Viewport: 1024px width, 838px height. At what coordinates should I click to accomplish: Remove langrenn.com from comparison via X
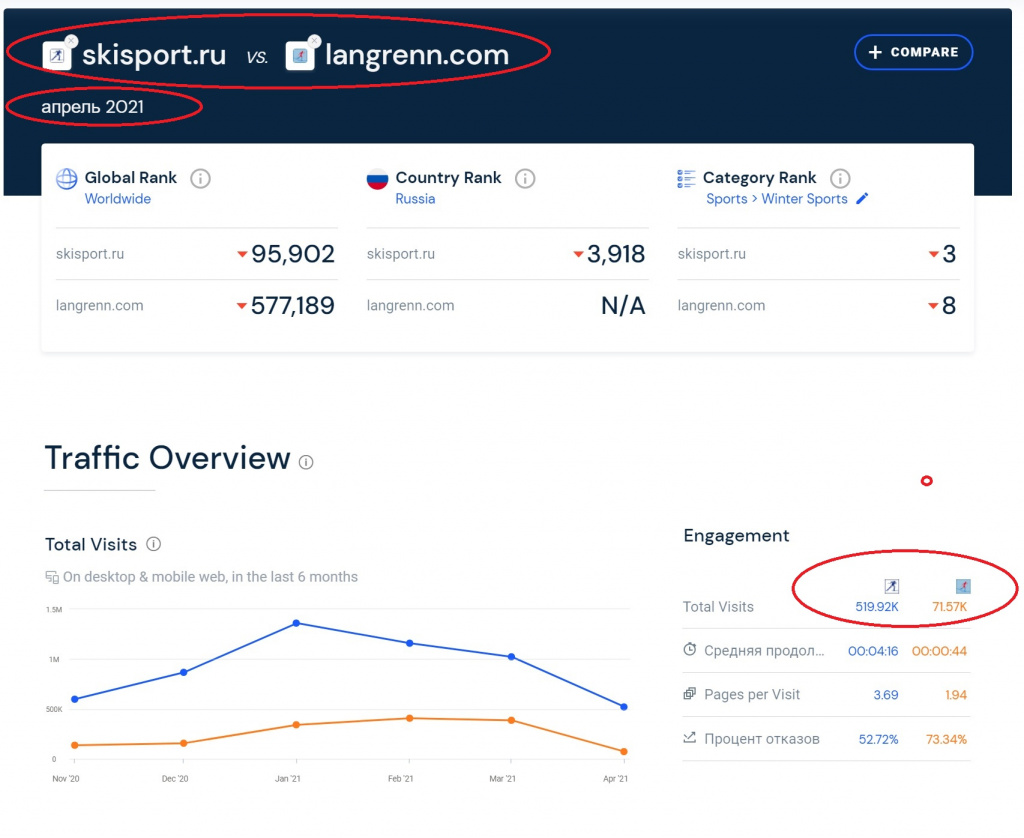point(315,40)
